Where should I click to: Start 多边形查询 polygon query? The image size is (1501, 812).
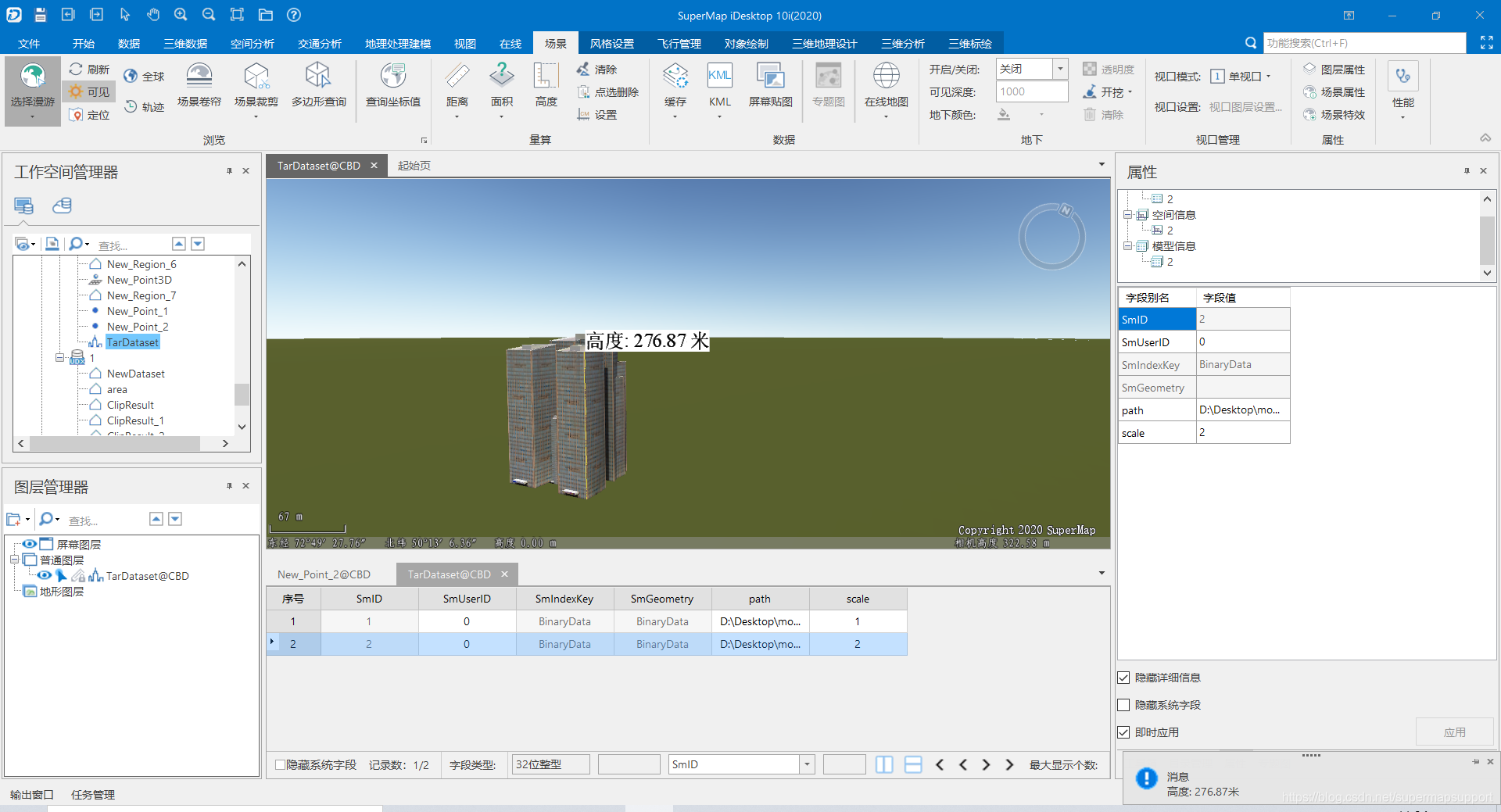click(318, 85)
